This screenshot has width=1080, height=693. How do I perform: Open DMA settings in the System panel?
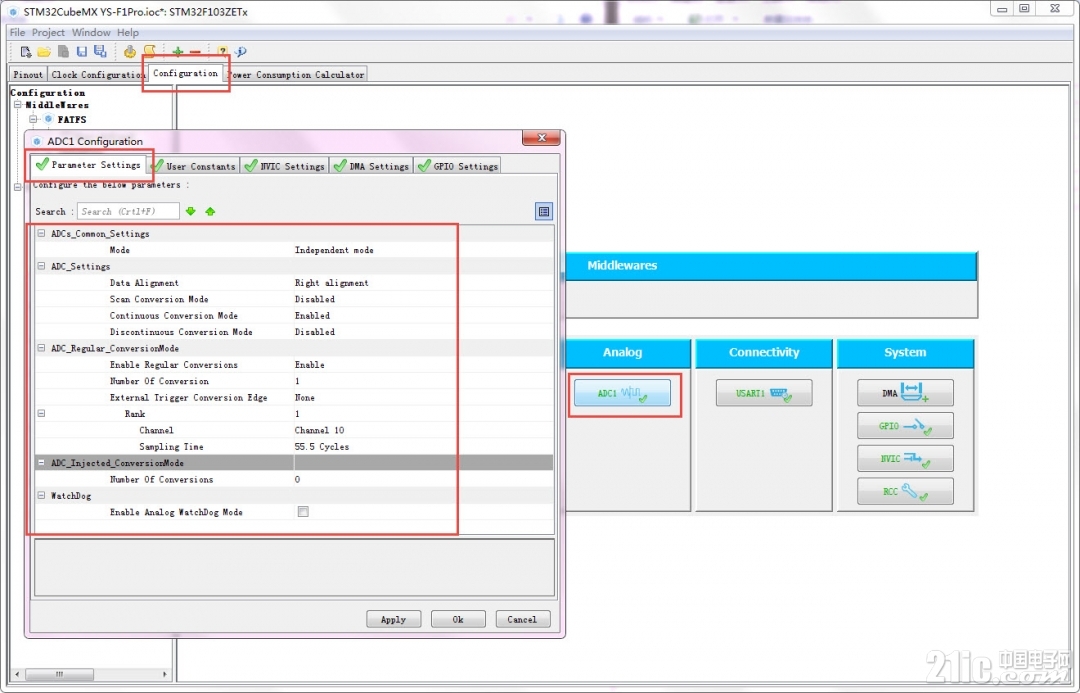pos(905,393)
